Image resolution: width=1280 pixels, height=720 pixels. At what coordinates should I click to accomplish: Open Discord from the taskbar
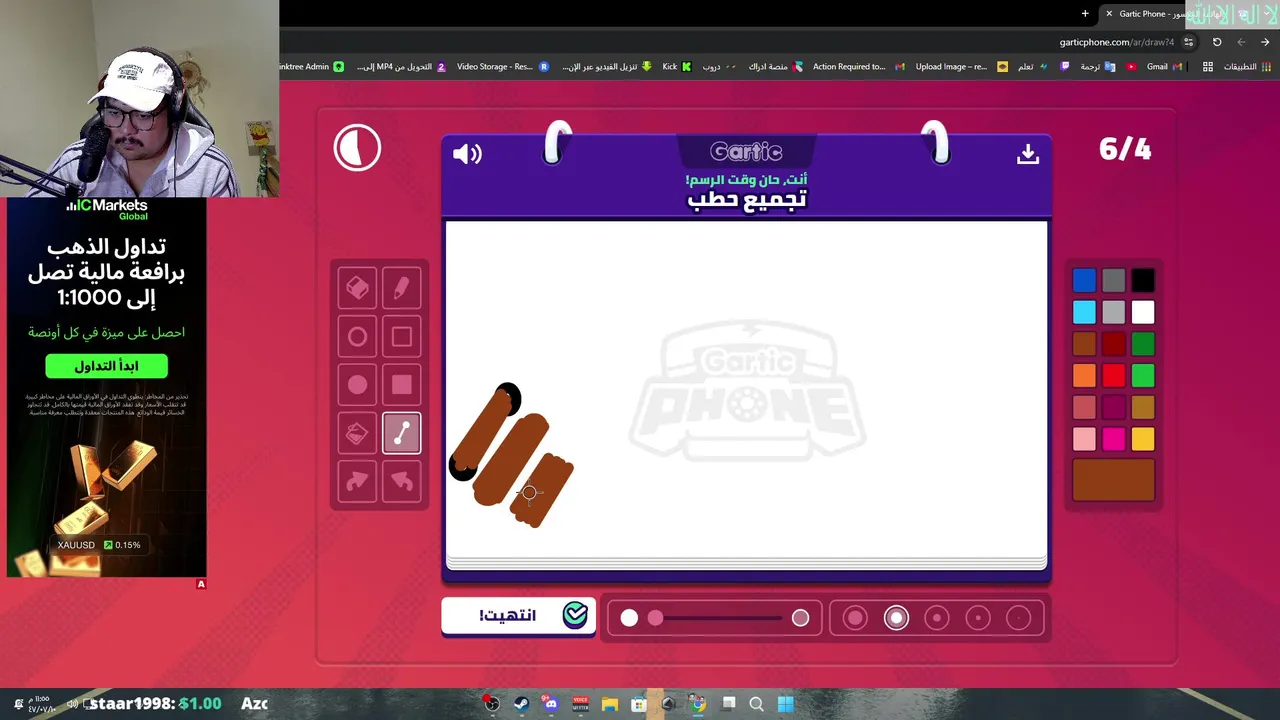pos(550,704)
